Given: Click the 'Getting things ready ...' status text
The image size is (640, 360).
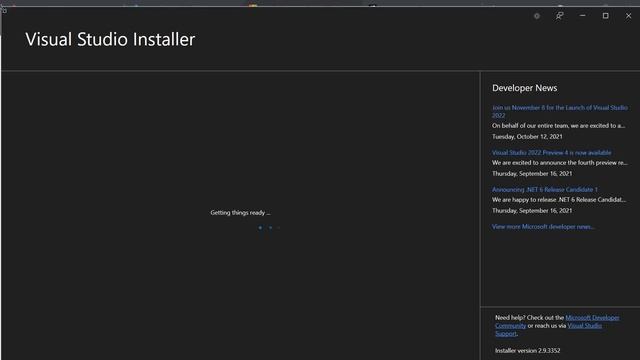Looking at the screenshot, I should (240, 213).
